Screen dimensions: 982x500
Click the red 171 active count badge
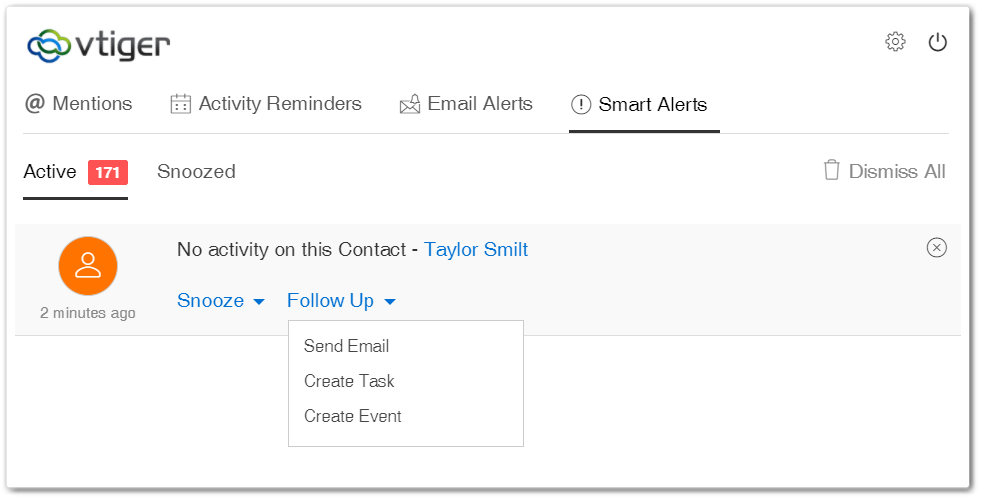[x=108, y=172]
